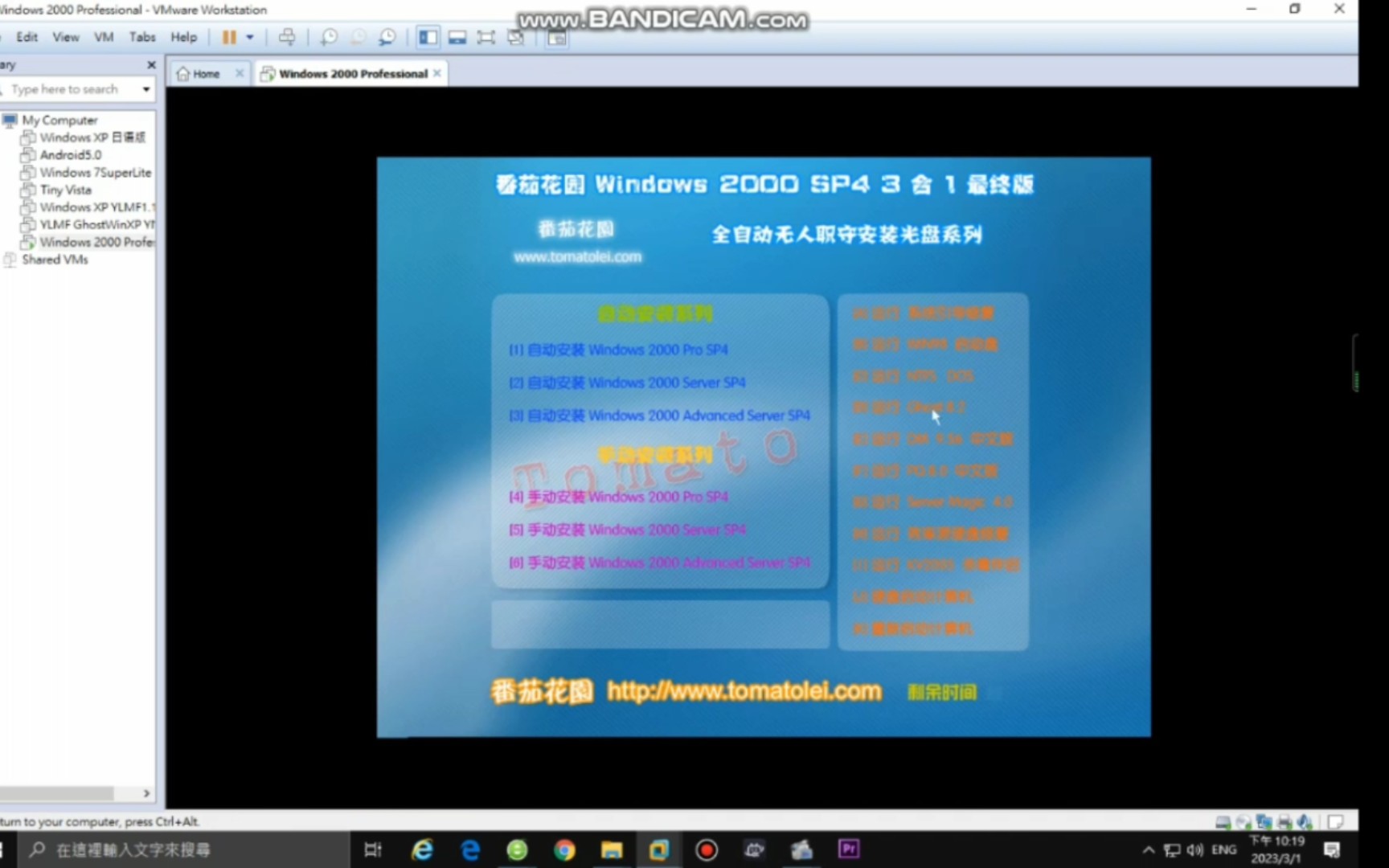
Task: Click the VMware Workstation taskbar icon
Action: [659, 850]
